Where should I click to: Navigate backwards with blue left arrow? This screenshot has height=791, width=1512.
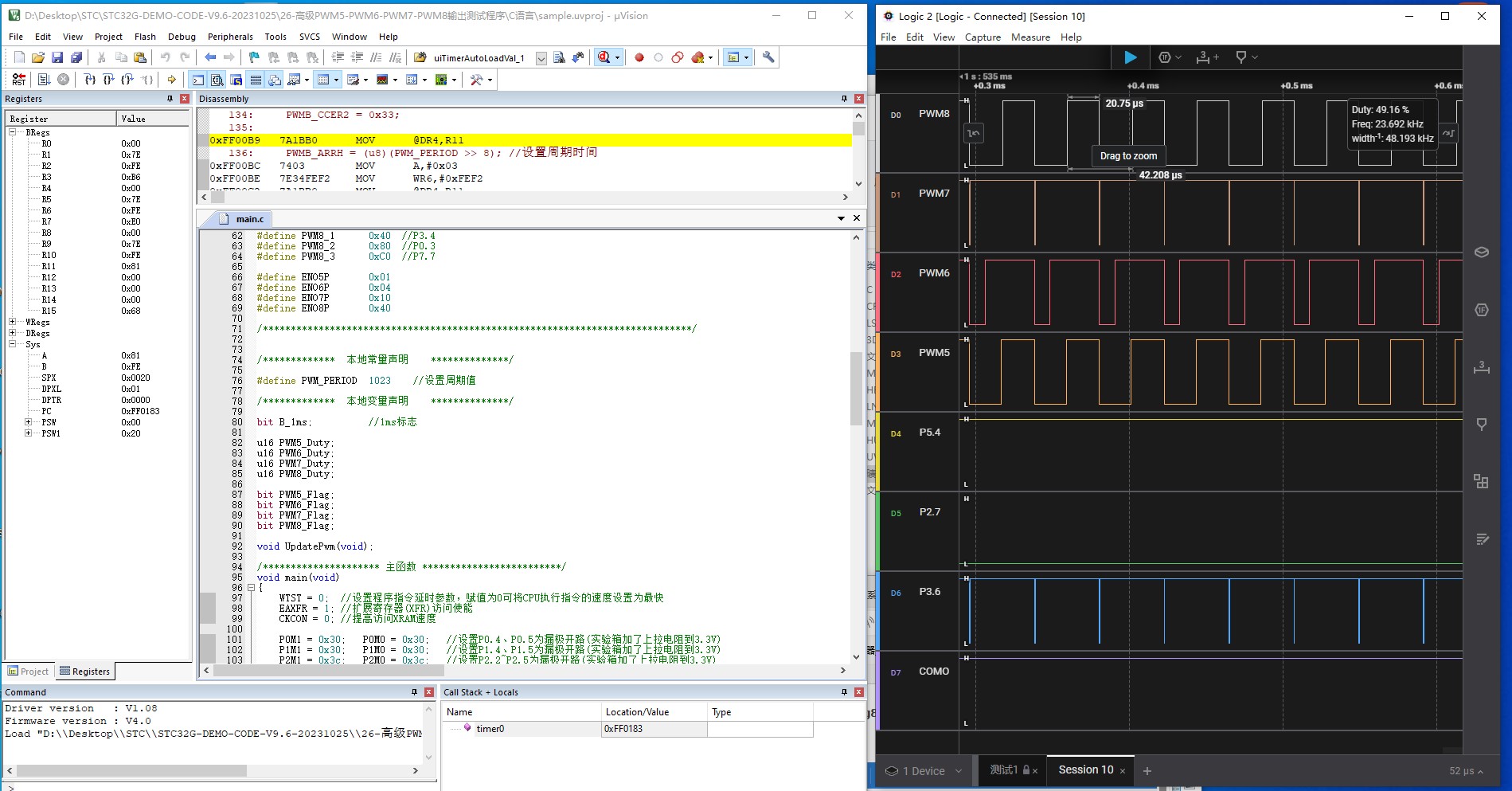(210, 57)
